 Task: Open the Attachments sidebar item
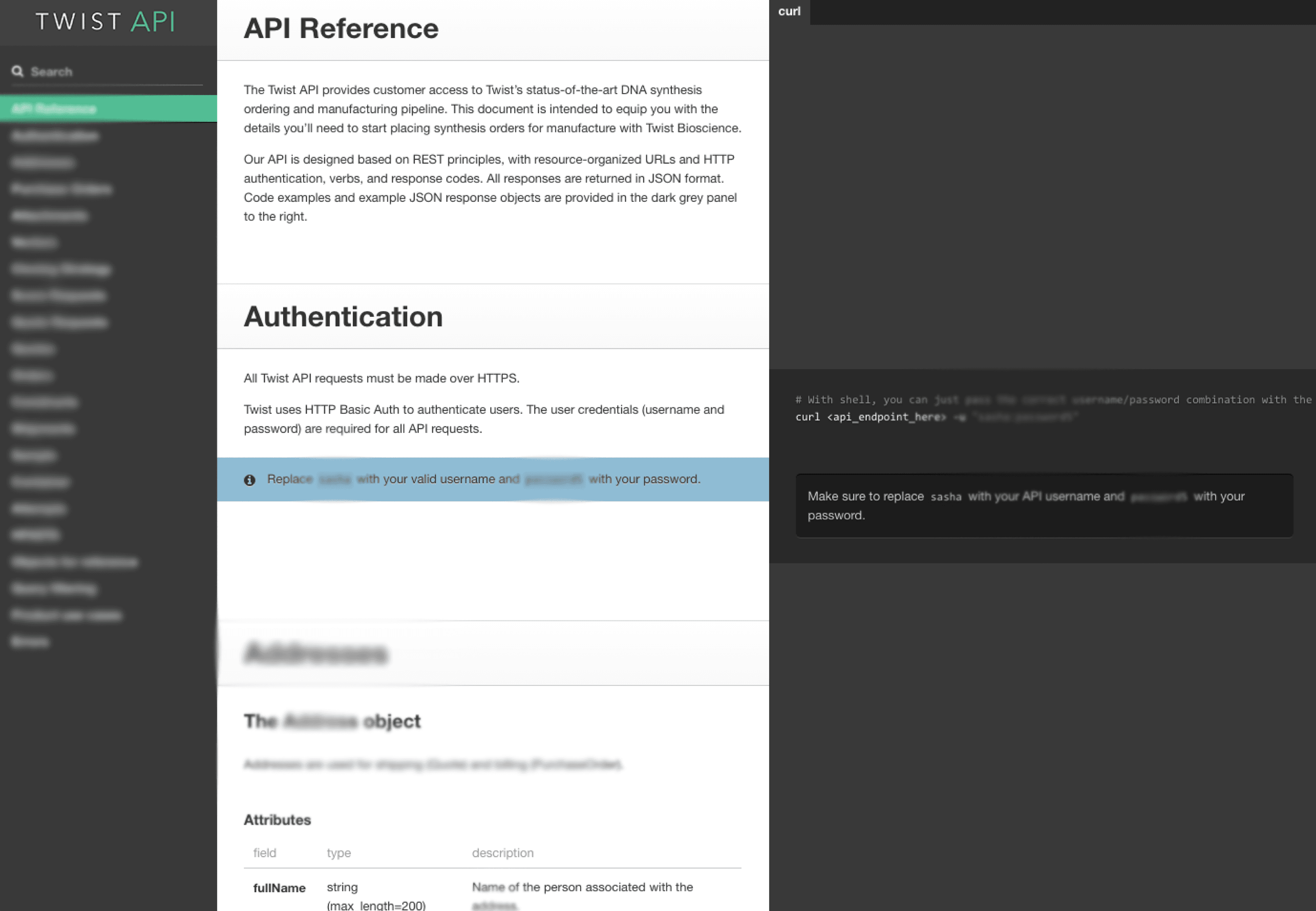[x=49, y=216]
